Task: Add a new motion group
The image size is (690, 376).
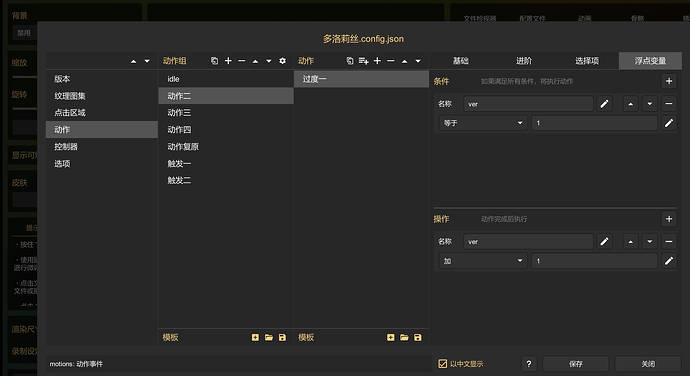Action: click(228, 61)
